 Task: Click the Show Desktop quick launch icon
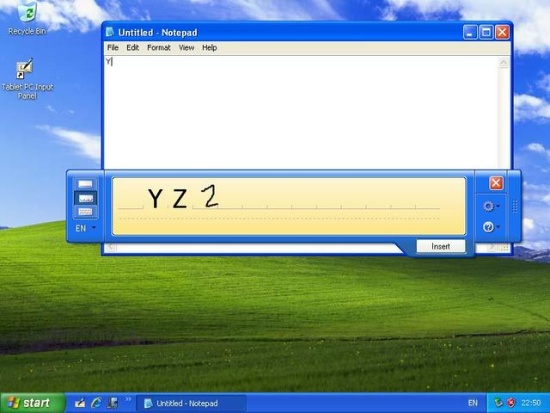tap(113, 403)
